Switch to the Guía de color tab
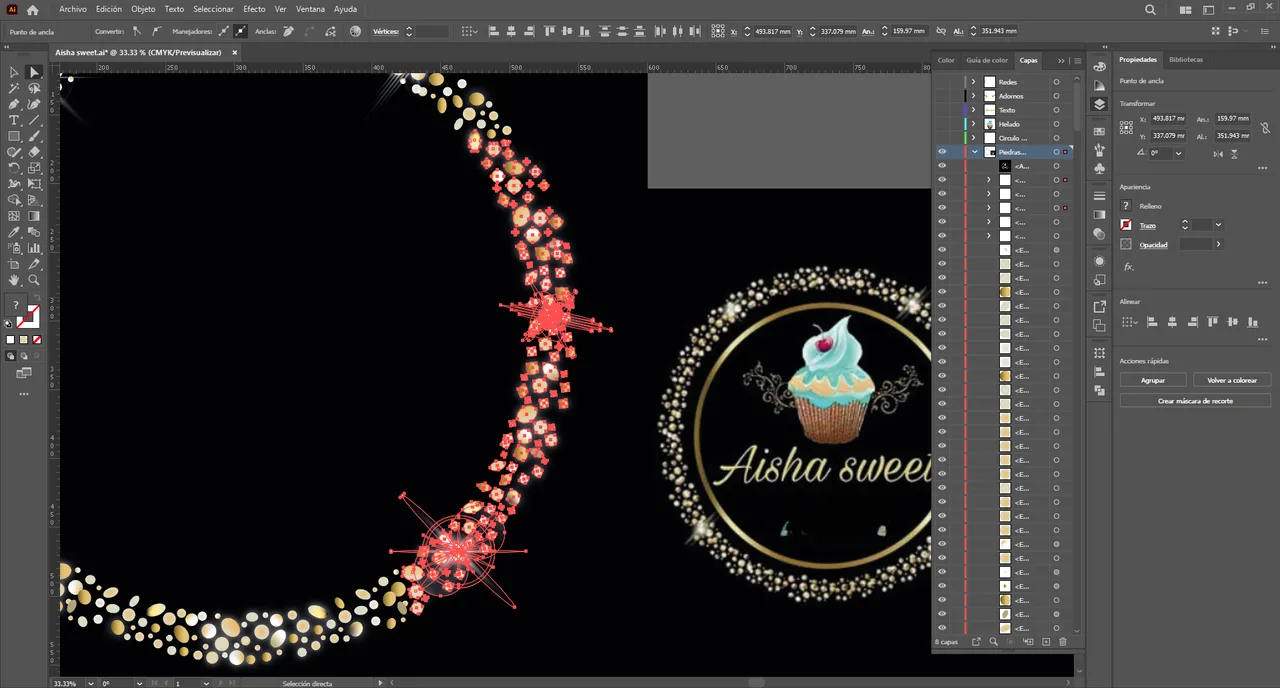 (x=987, y=60)
